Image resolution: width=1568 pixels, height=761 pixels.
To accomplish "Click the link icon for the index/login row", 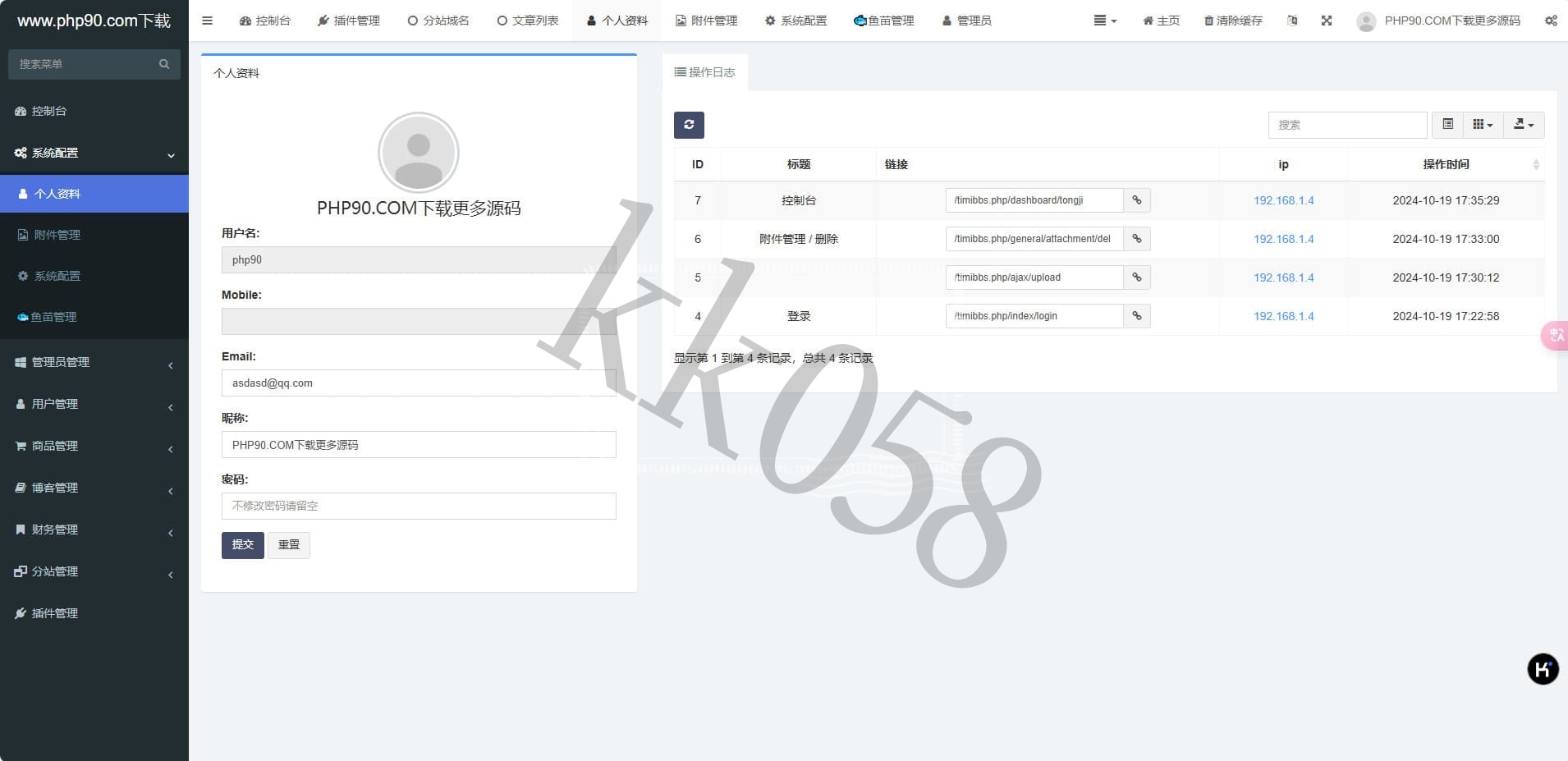I will [x=1137, y=316].
